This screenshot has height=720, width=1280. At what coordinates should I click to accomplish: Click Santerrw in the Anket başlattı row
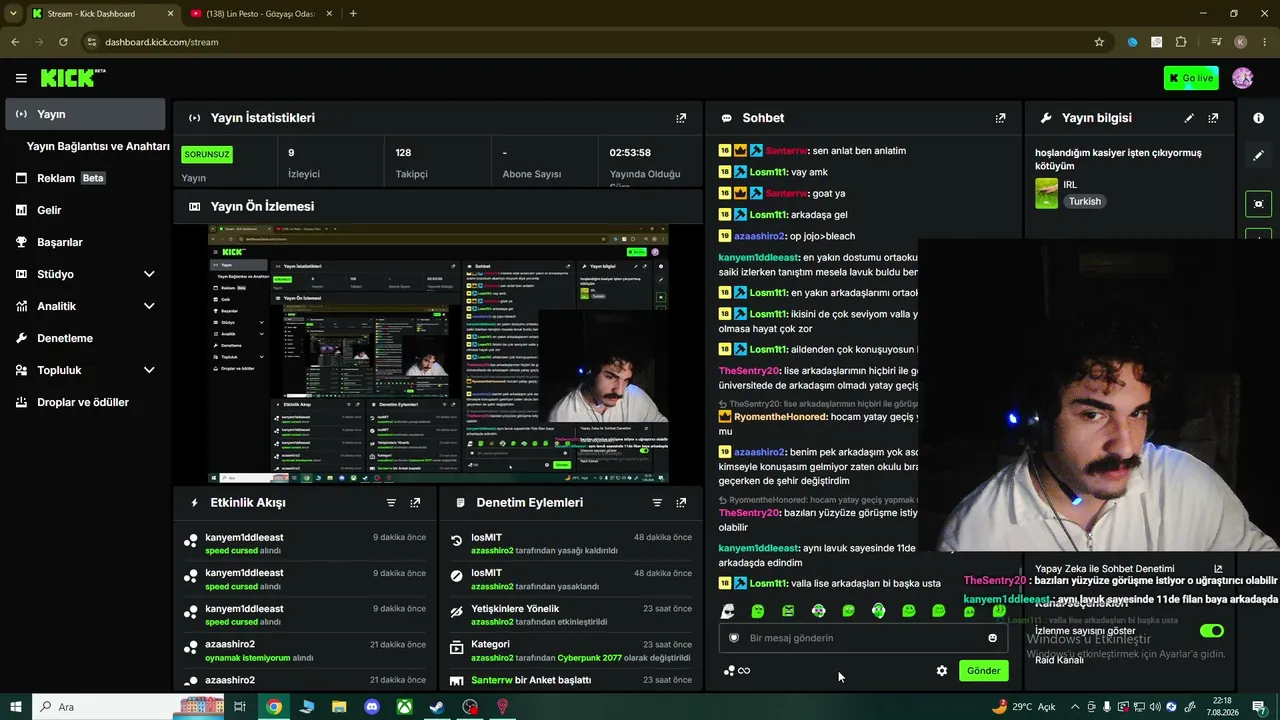tap(492, 680)
